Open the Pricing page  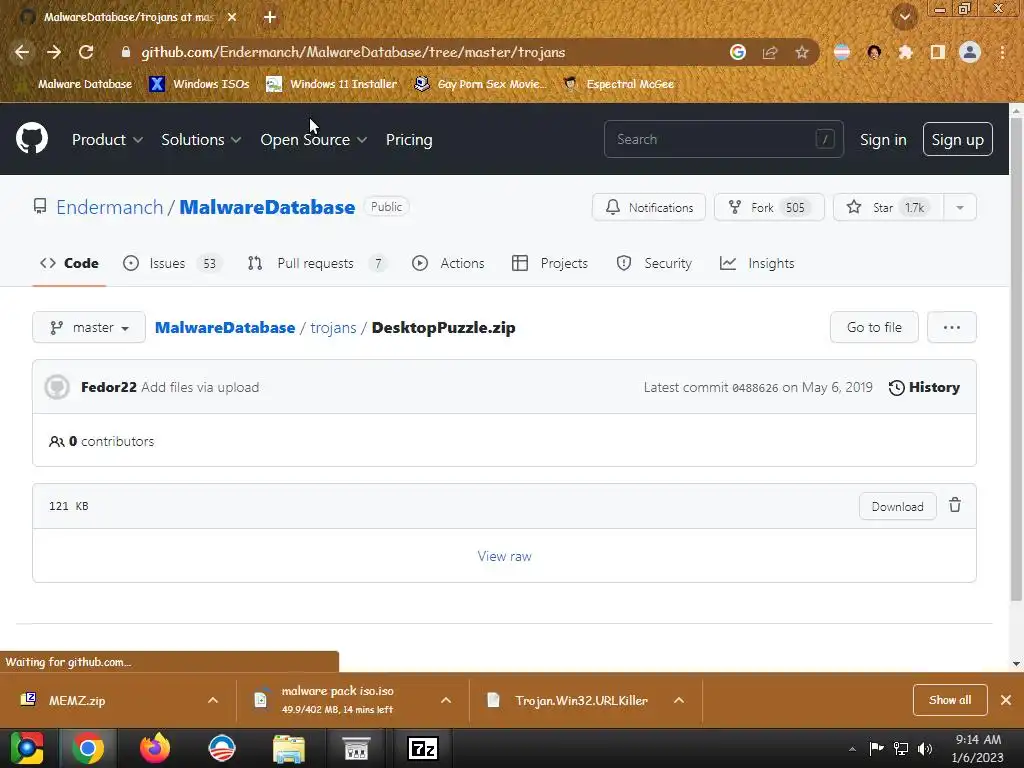pos(409,140)
